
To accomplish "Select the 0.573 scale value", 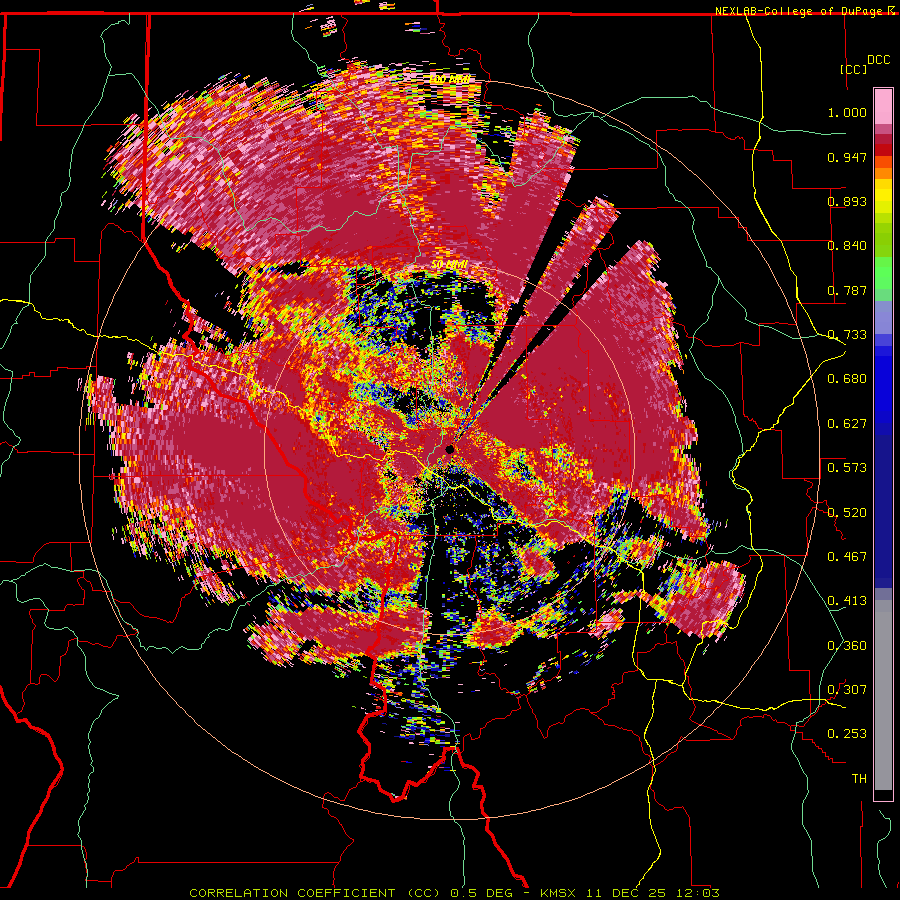I will (x=847, y=468).
